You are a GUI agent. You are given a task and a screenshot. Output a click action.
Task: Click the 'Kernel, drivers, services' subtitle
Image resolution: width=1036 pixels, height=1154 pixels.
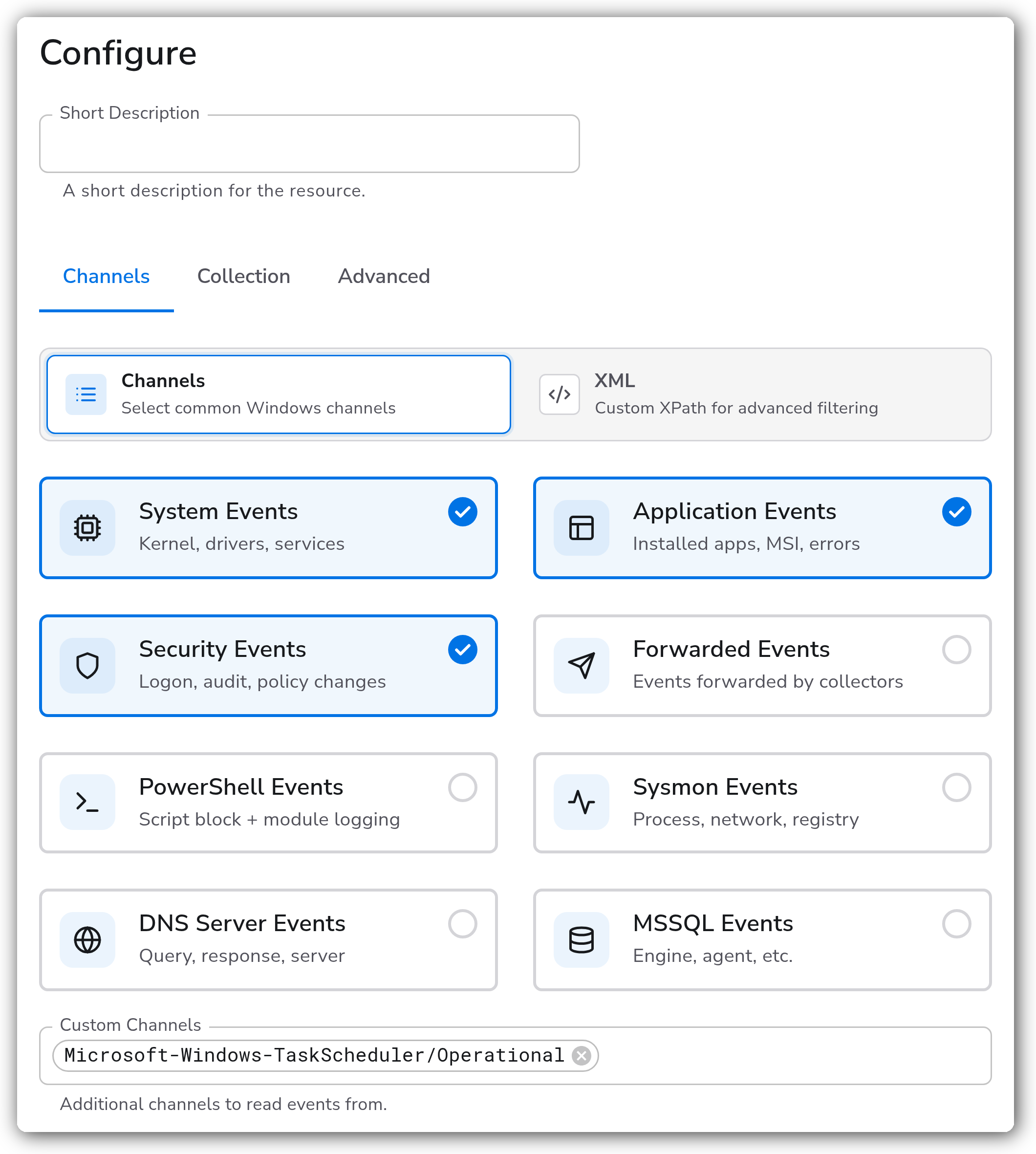241,544
